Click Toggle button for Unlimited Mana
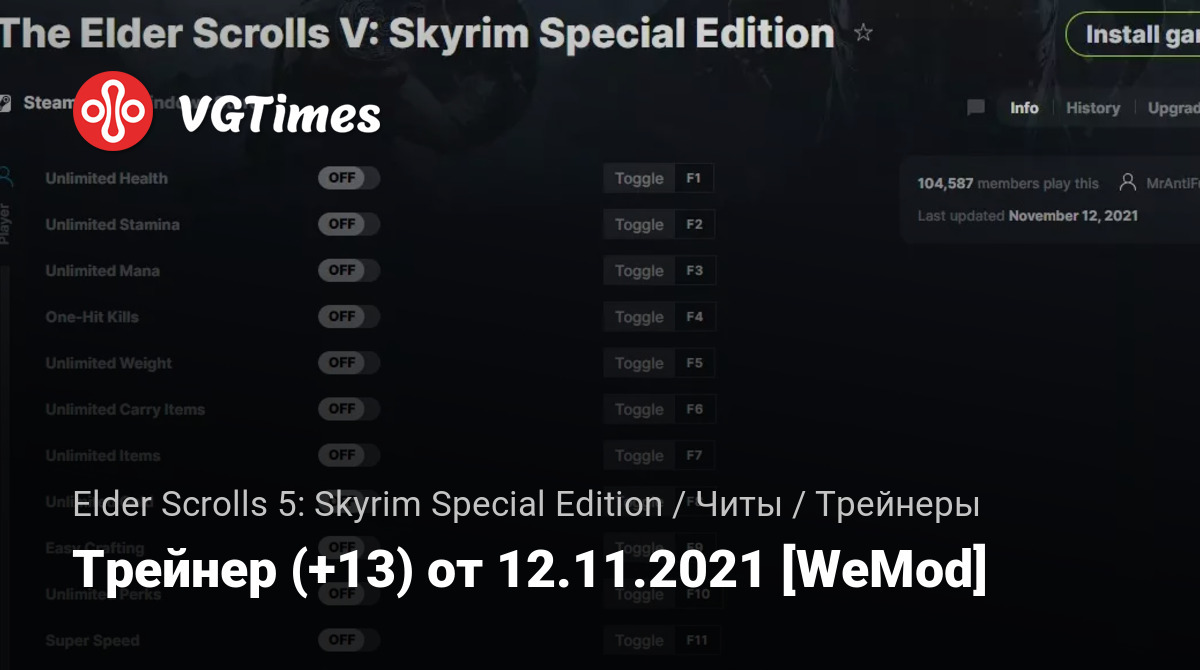This screenshot has height=670, width=1200. [639, 271]
